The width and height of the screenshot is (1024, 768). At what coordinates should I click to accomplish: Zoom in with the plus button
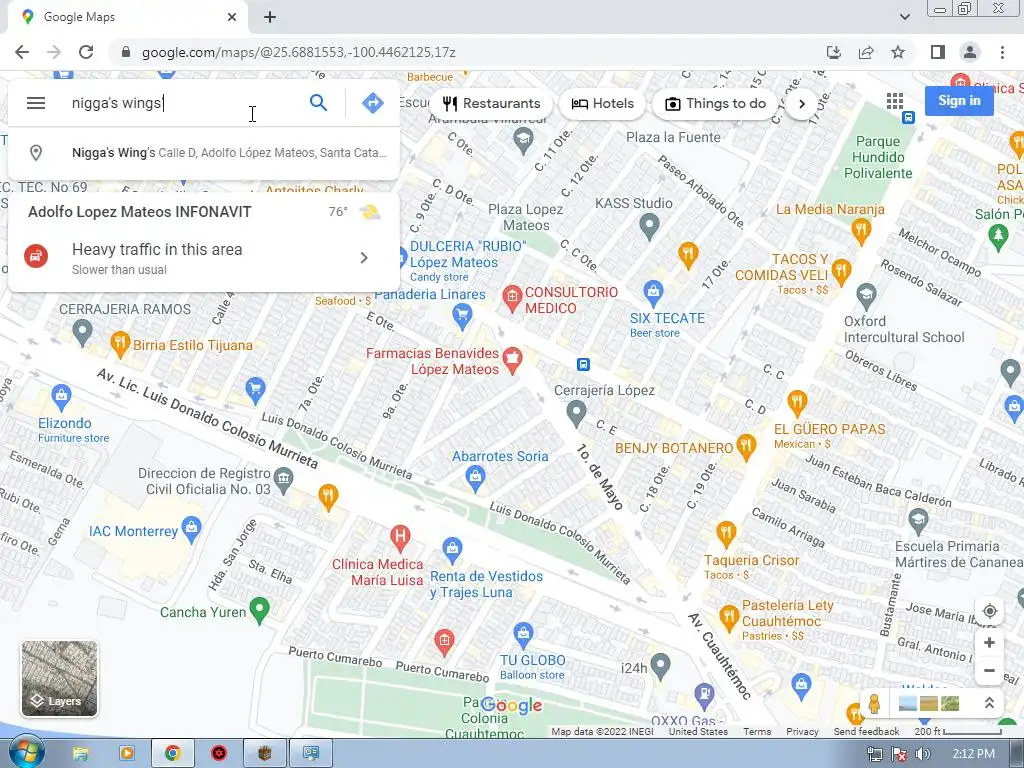[989, 643]
